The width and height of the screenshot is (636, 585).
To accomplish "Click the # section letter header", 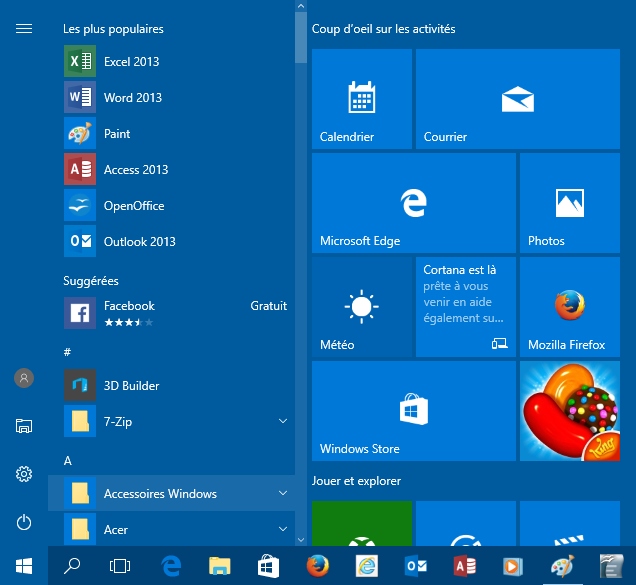I will pos(67,352).
